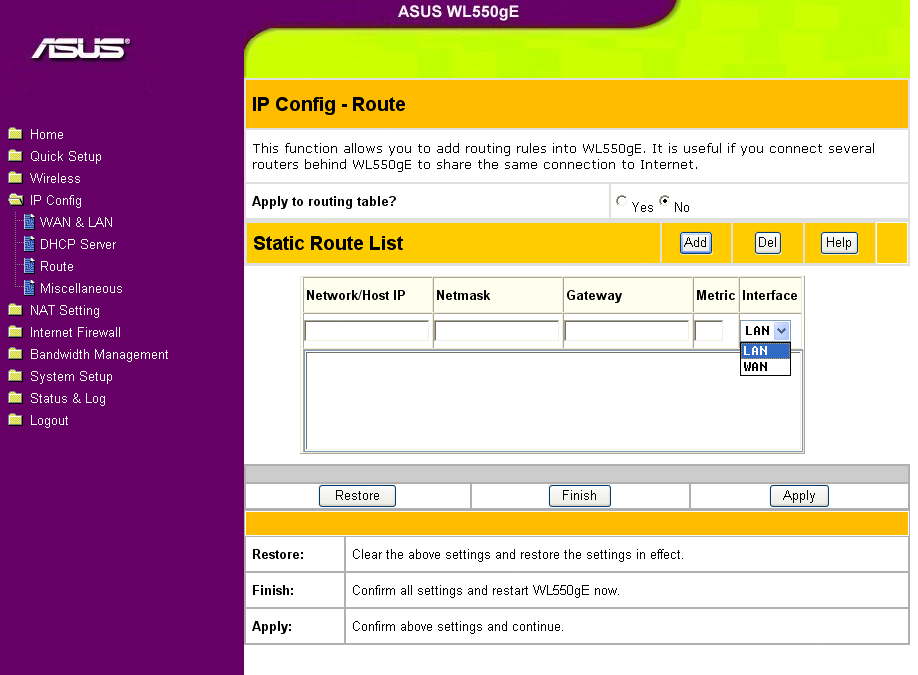The image size is (918, 675).
Task: Click text 'Confirm above settings and continue.'
Action: click(x=457, y=626)
